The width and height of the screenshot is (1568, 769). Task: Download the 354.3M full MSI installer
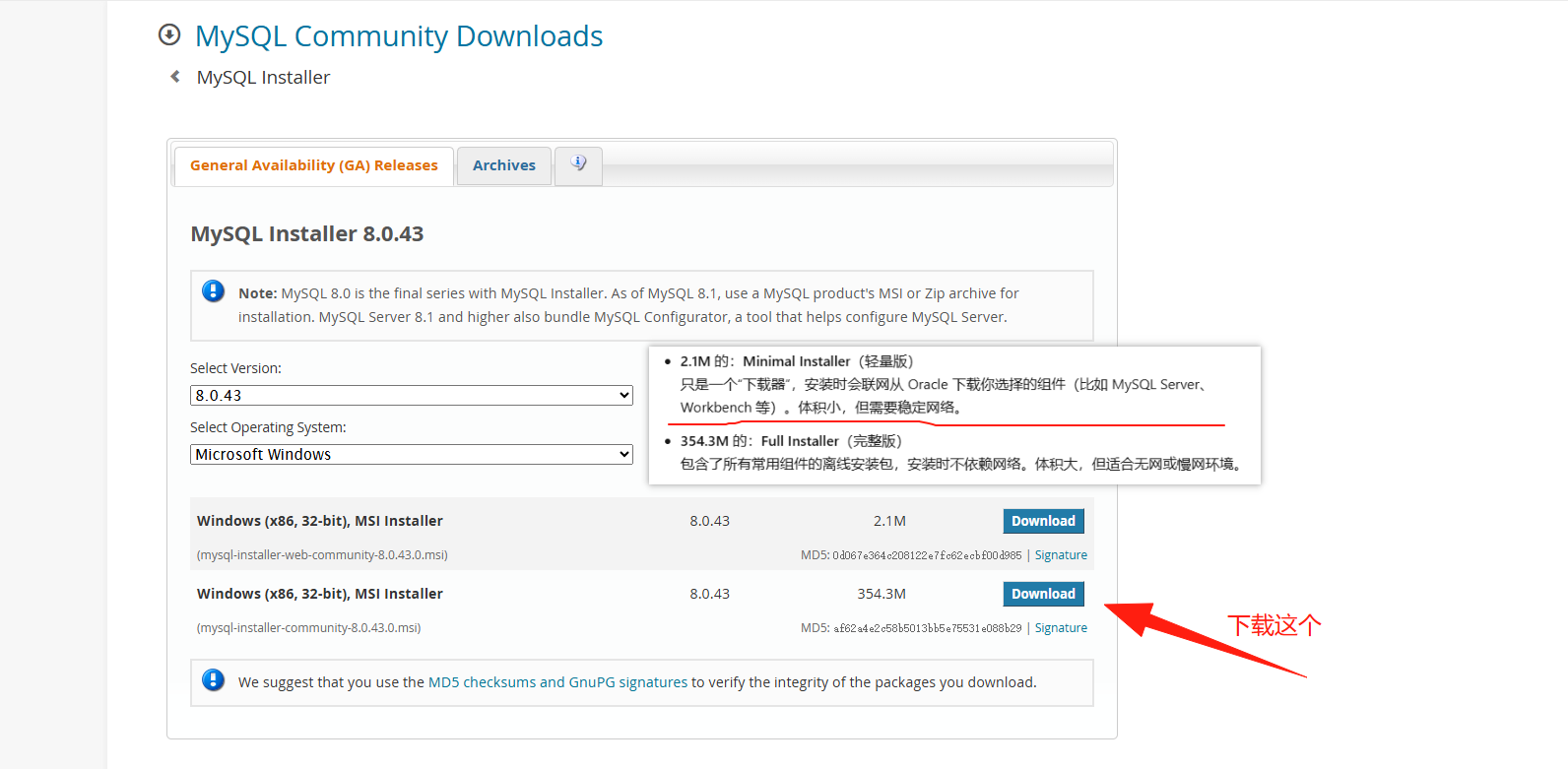pyautogui.click(x=1043, y=594)
